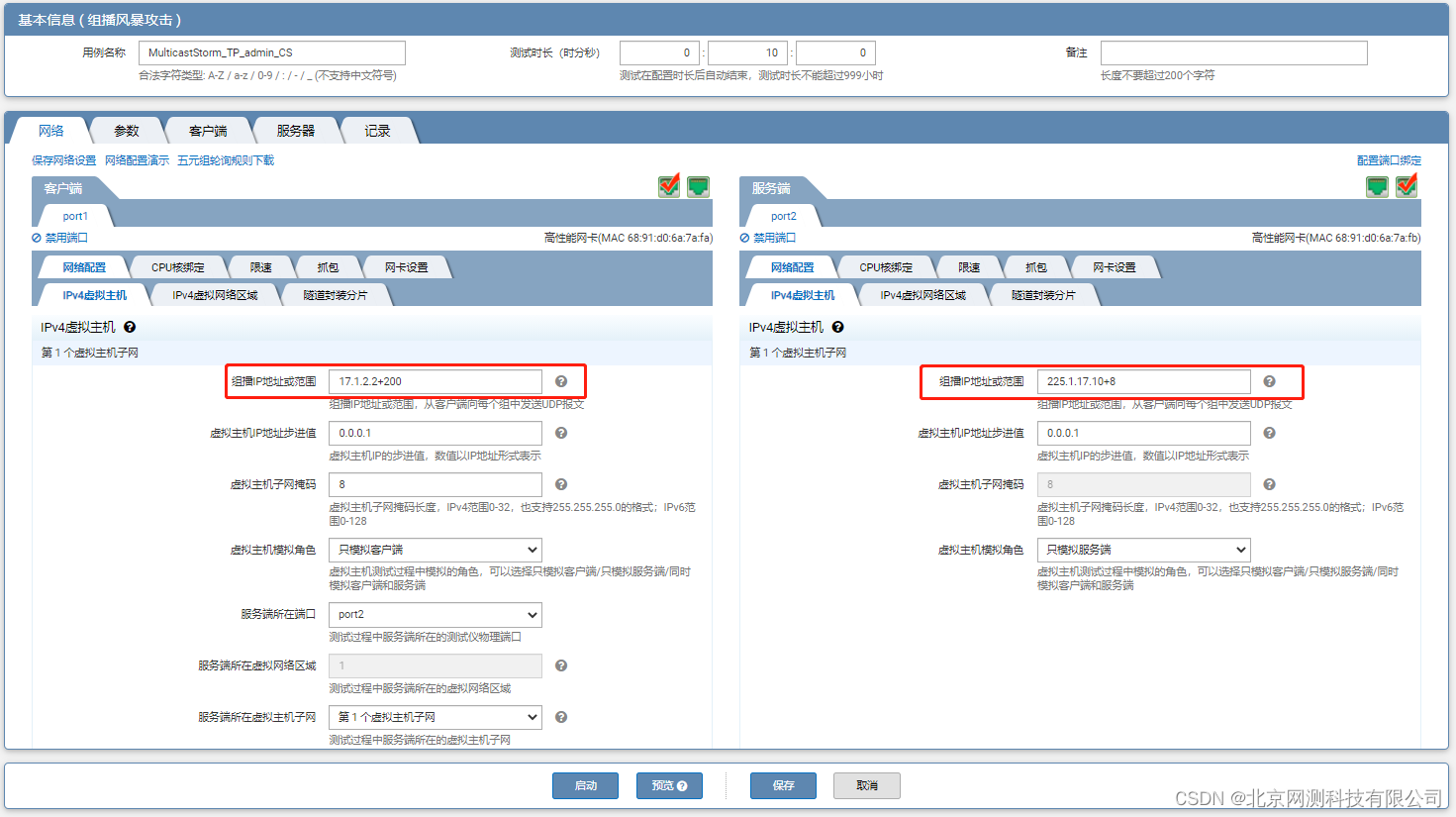
Task: Click 第 1 个虚拟主机子网 row in server panel
Action: (x=1081, y=353)
